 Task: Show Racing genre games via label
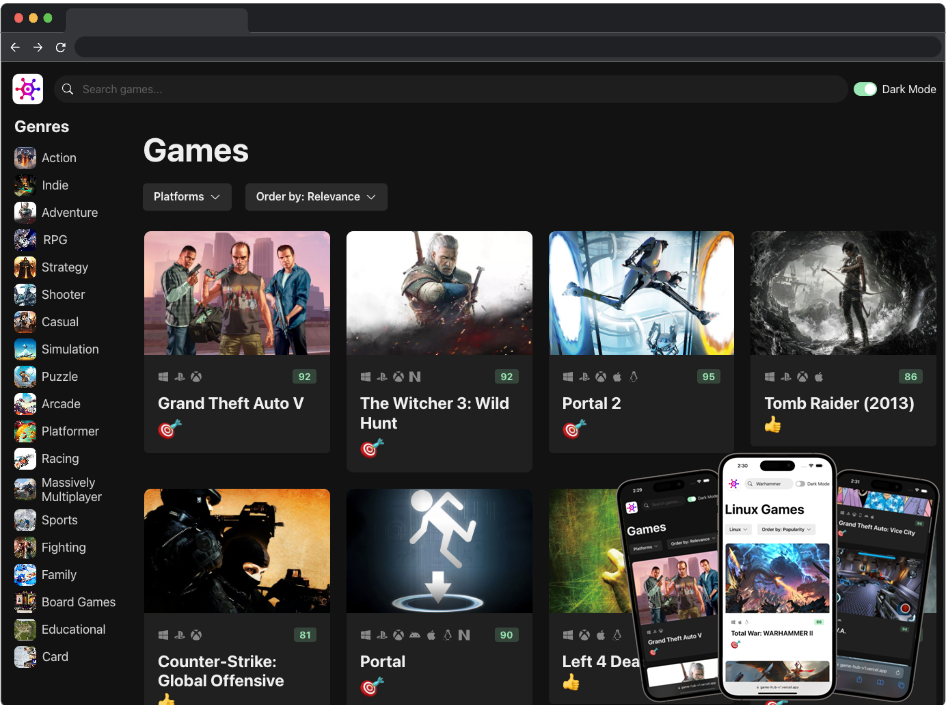pos(60,459)
